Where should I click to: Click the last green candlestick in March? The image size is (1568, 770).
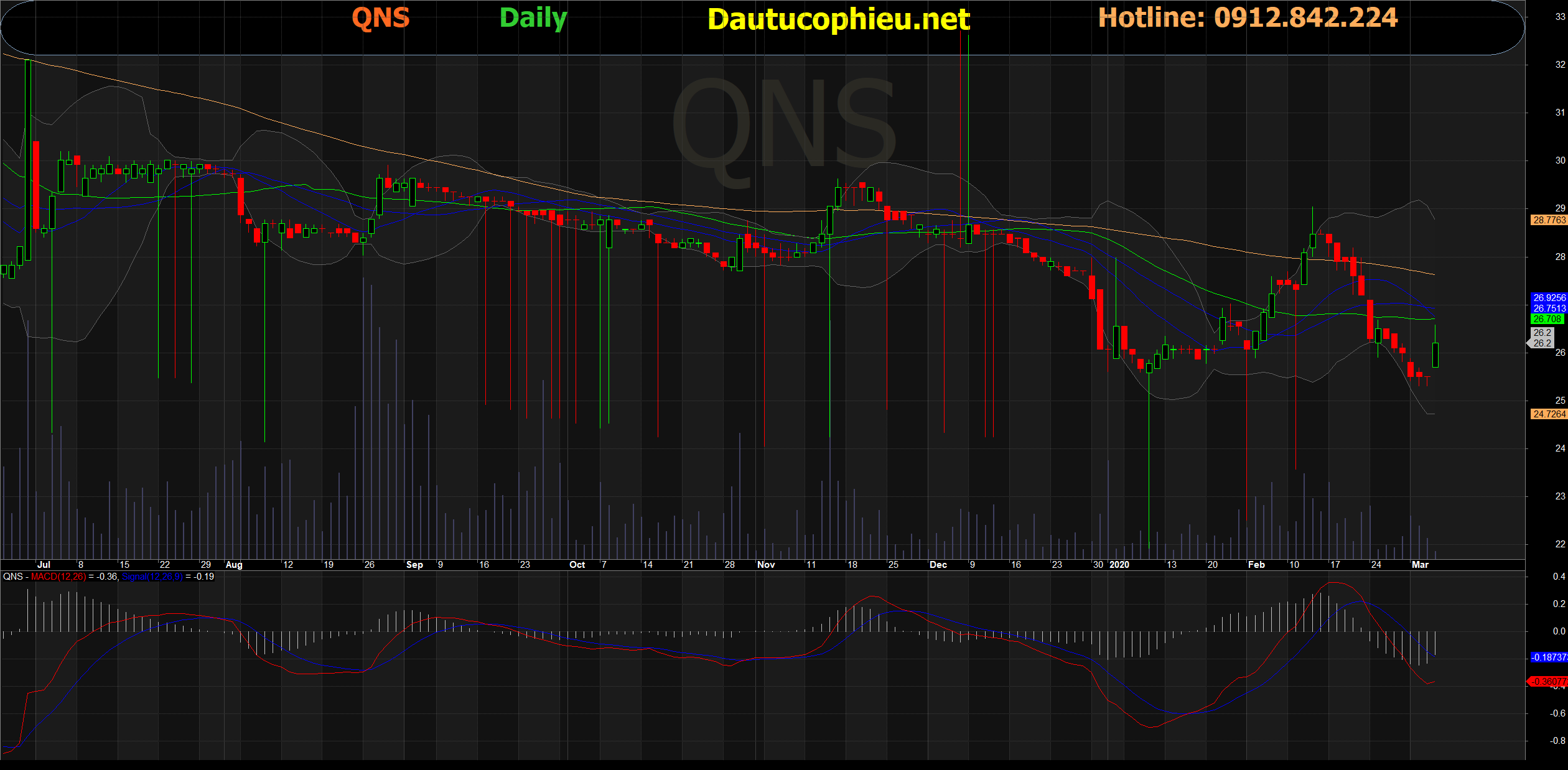tap(1435, 355)
